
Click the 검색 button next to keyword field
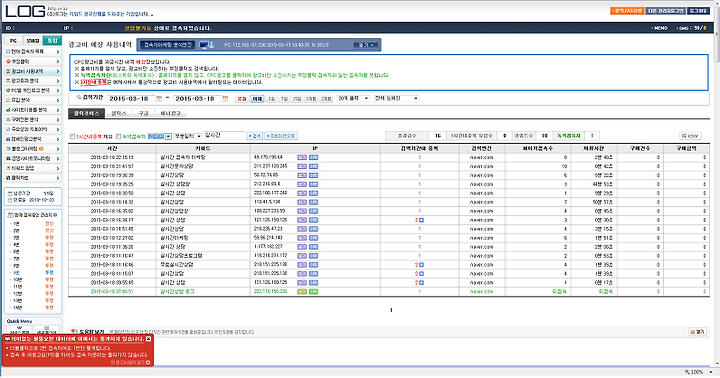click(255, 136)
